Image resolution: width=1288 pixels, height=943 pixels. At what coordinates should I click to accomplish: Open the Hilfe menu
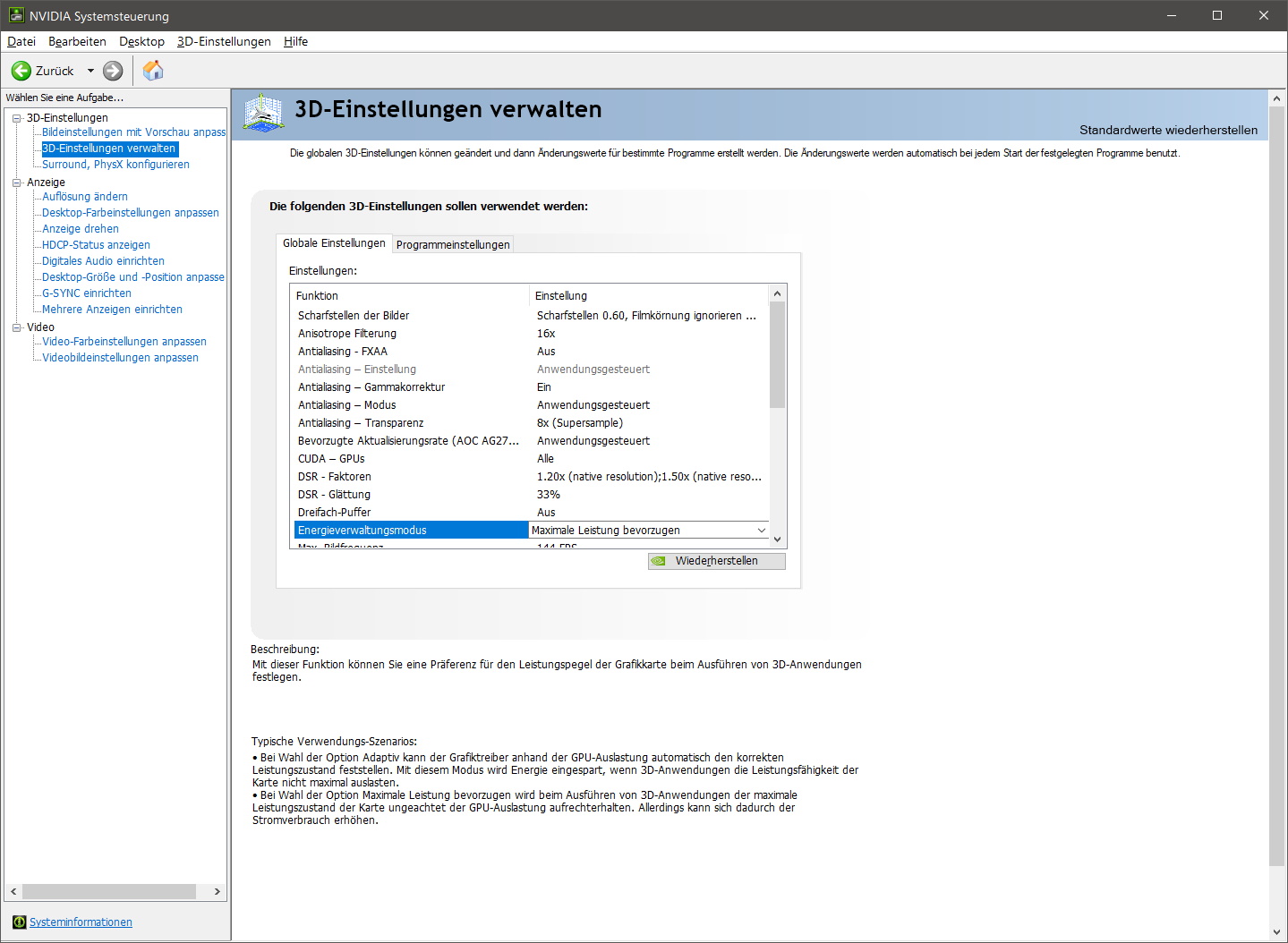coord(295,41)
